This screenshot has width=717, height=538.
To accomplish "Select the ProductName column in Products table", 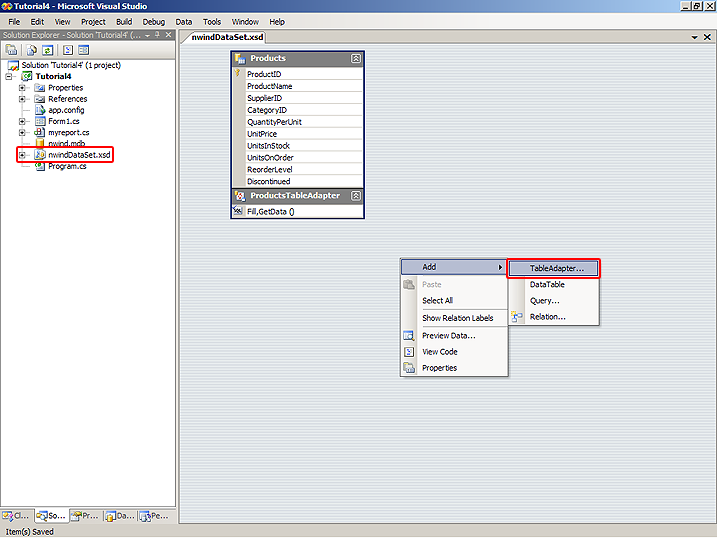I will click(269, 86).
